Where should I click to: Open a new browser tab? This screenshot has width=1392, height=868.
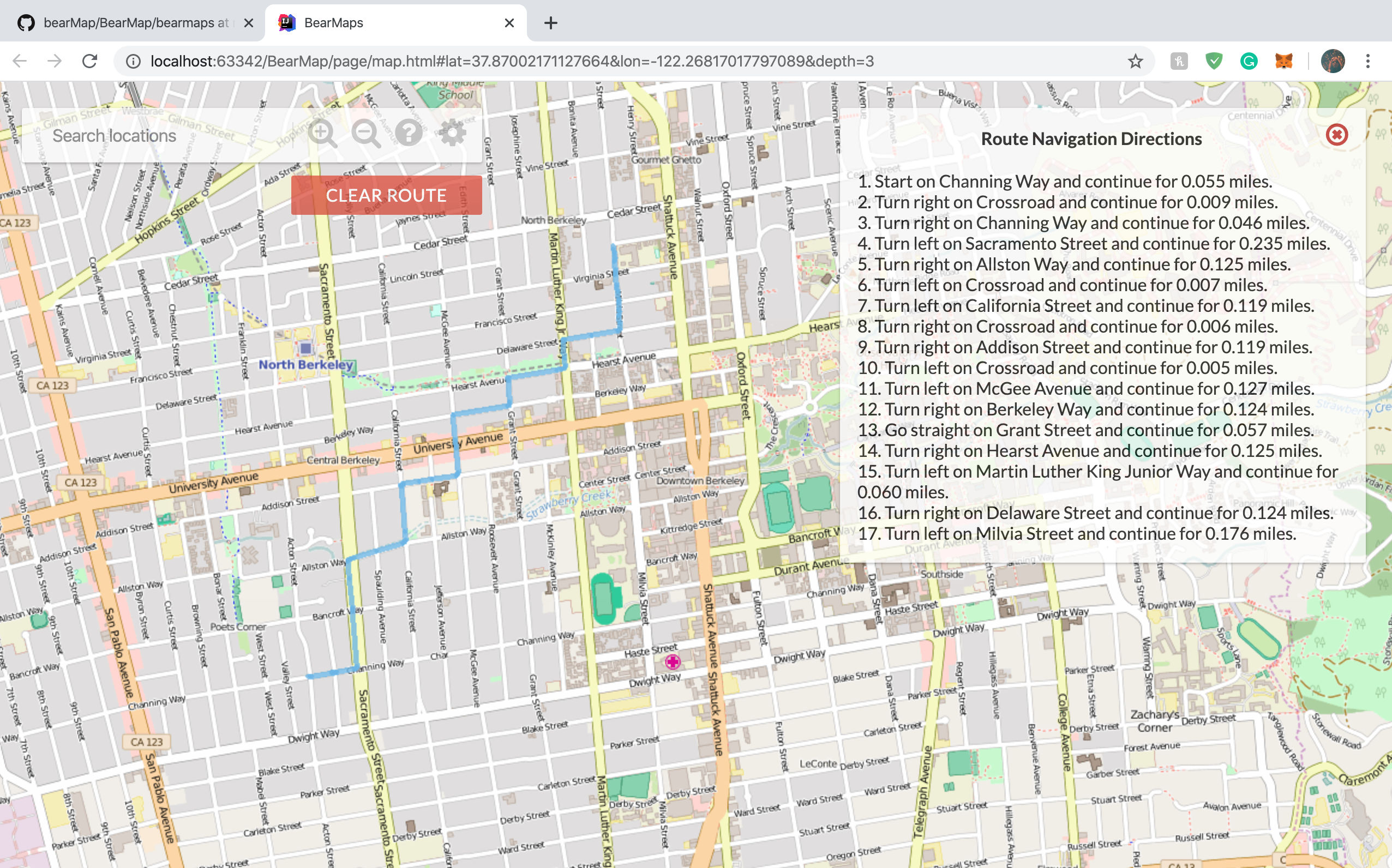tap(551, 23)
